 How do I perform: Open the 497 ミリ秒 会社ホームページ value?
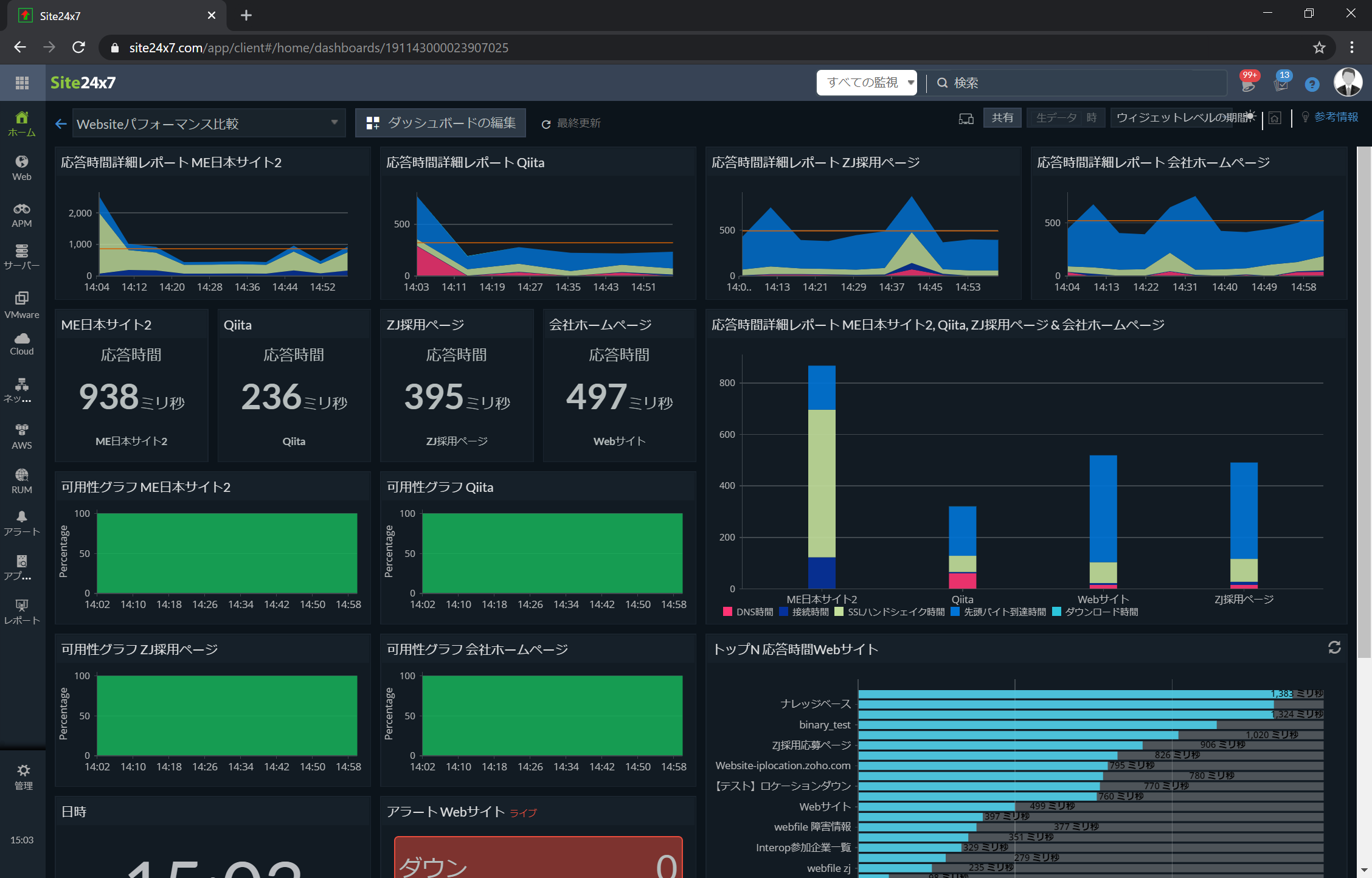619,396
